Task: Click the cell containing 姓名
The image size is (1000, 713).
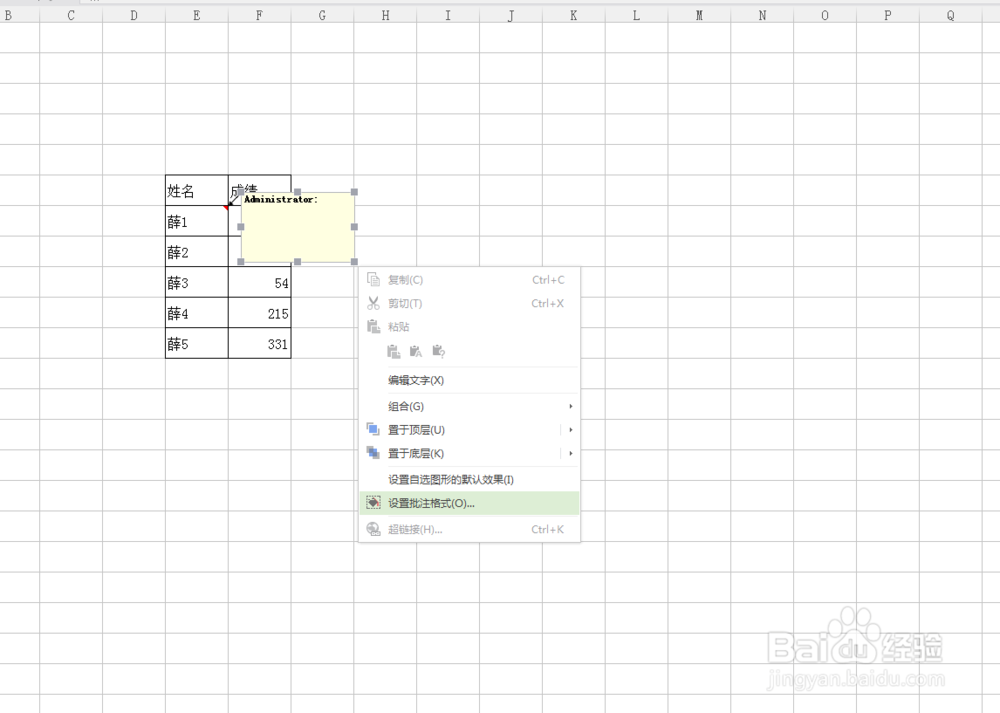Action: click(196, 191)
